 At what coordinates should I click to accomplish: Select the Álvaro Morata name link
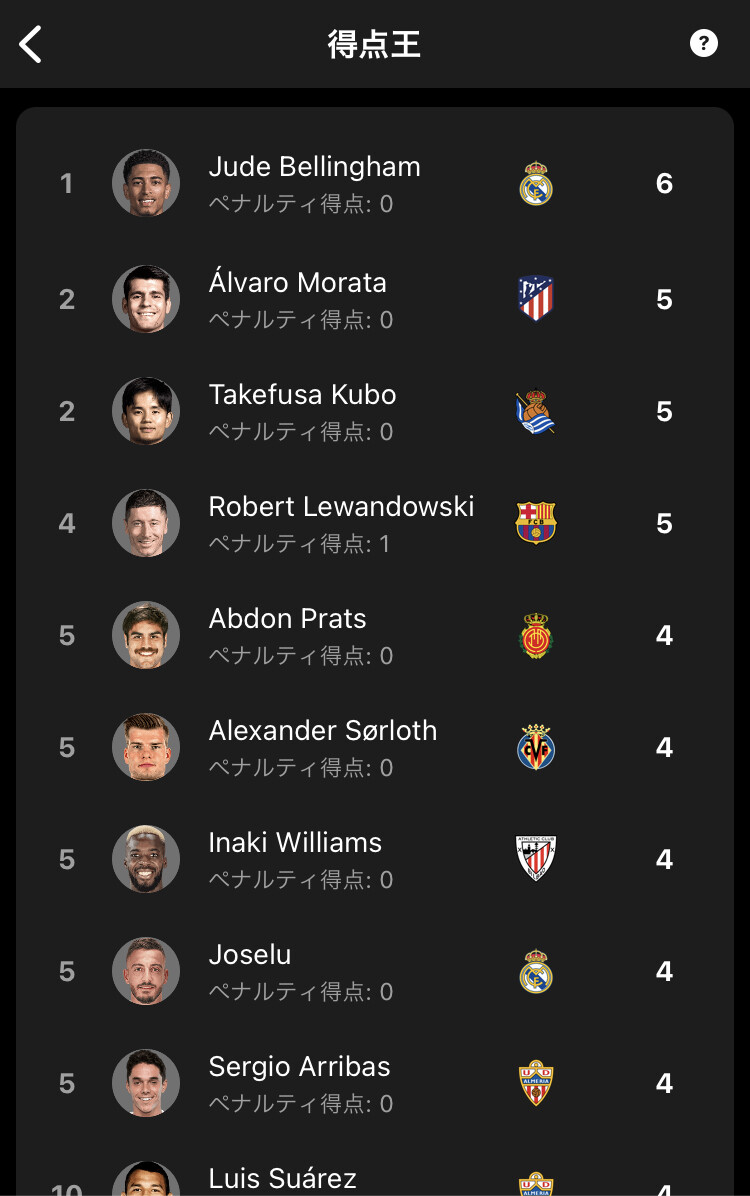[x=297, y=283]
